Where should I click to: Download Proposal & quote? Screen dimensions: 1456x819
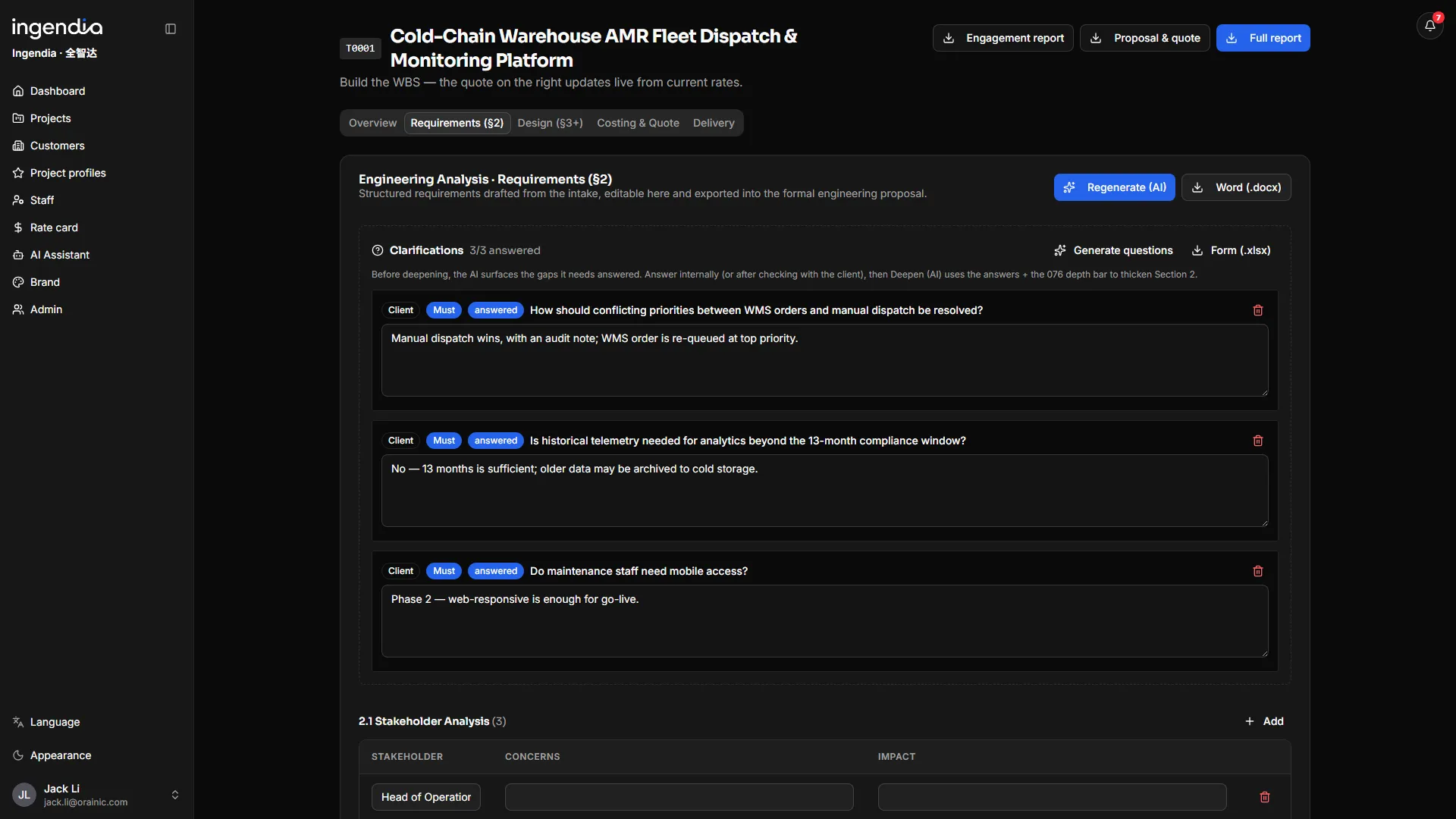(1145, 38)
